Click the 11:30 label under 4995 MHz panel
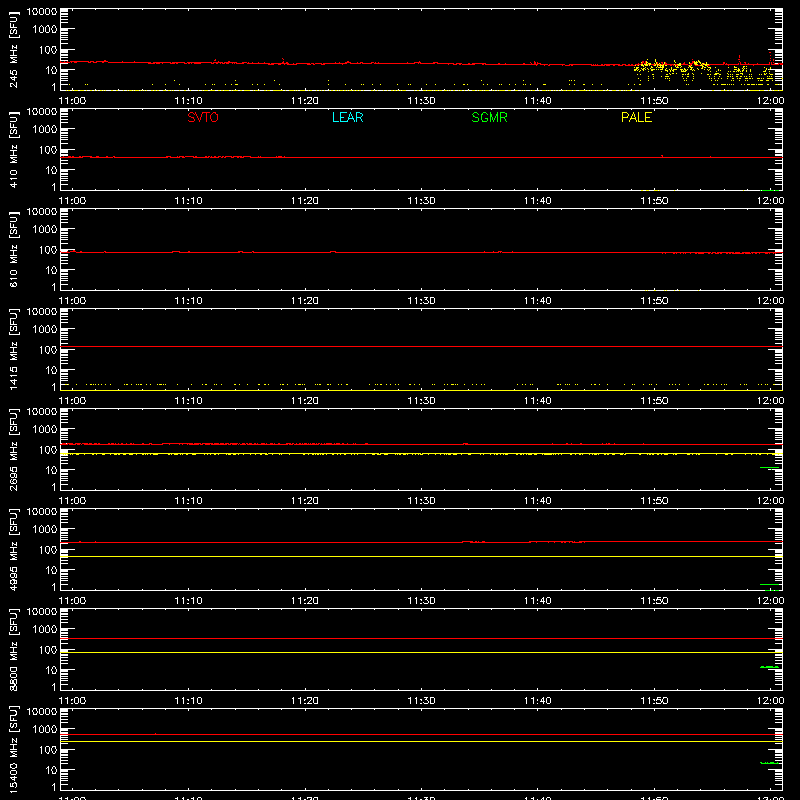Screen dimensions: 800x800 point(421,601)
